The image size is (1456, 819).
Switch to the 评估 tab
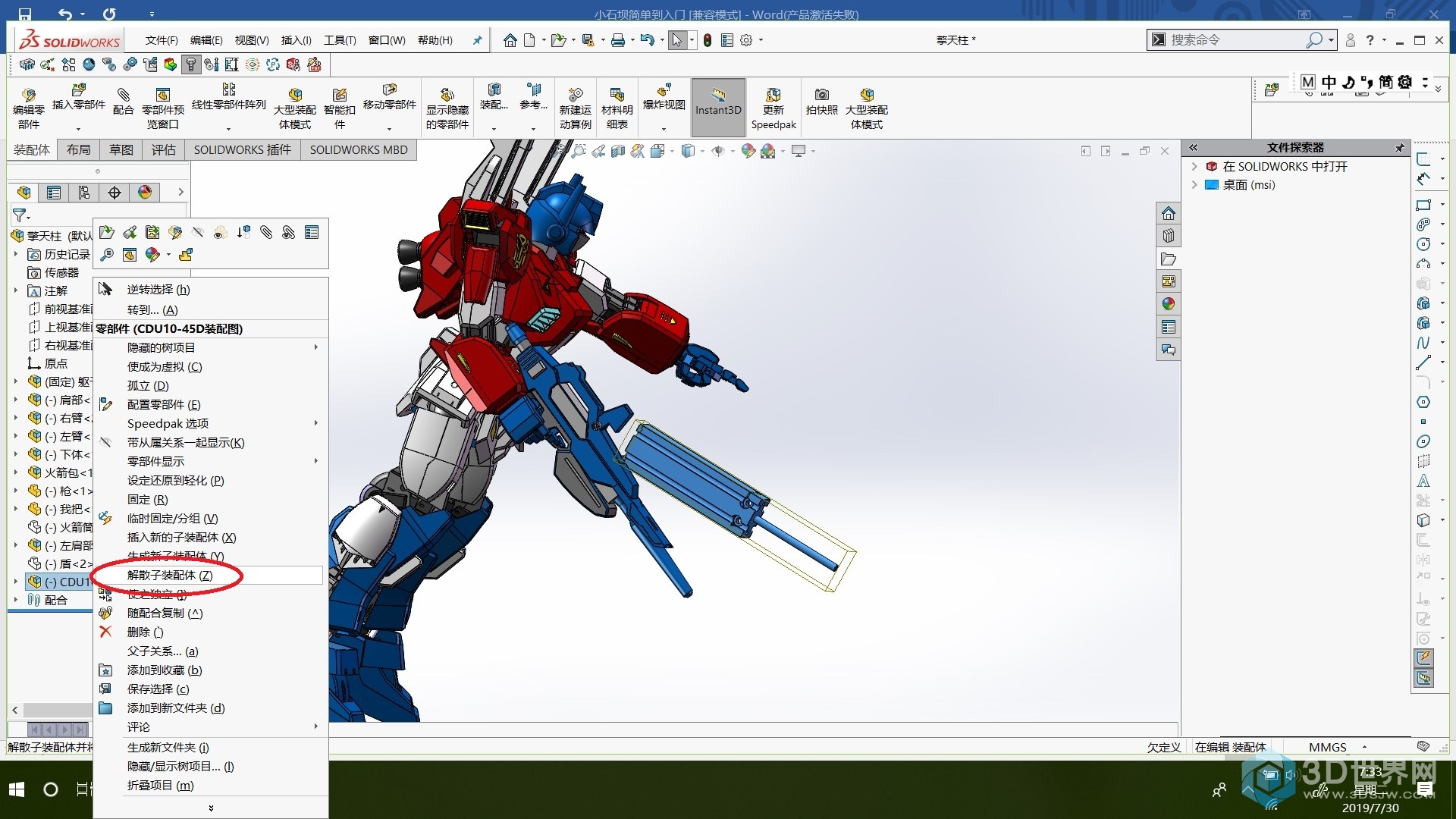coord(163,149)
